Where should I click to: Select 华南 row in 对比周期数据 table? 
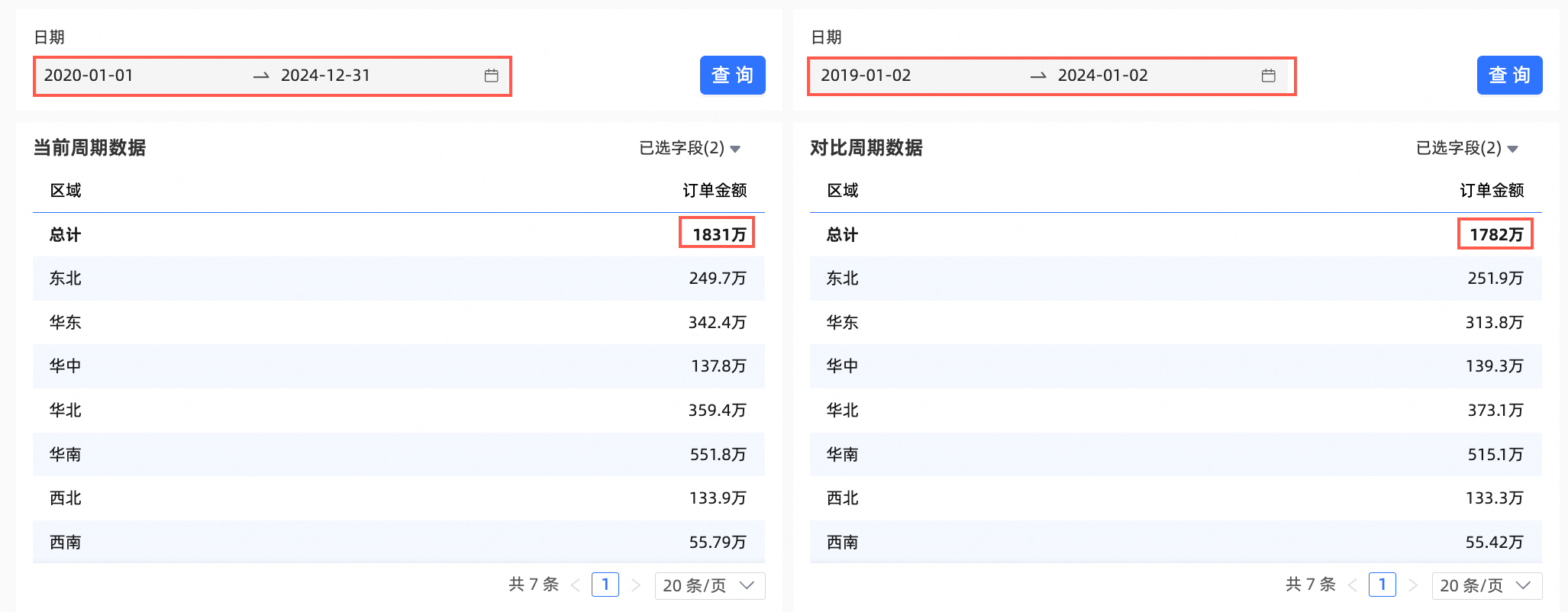coord(1176,455)
